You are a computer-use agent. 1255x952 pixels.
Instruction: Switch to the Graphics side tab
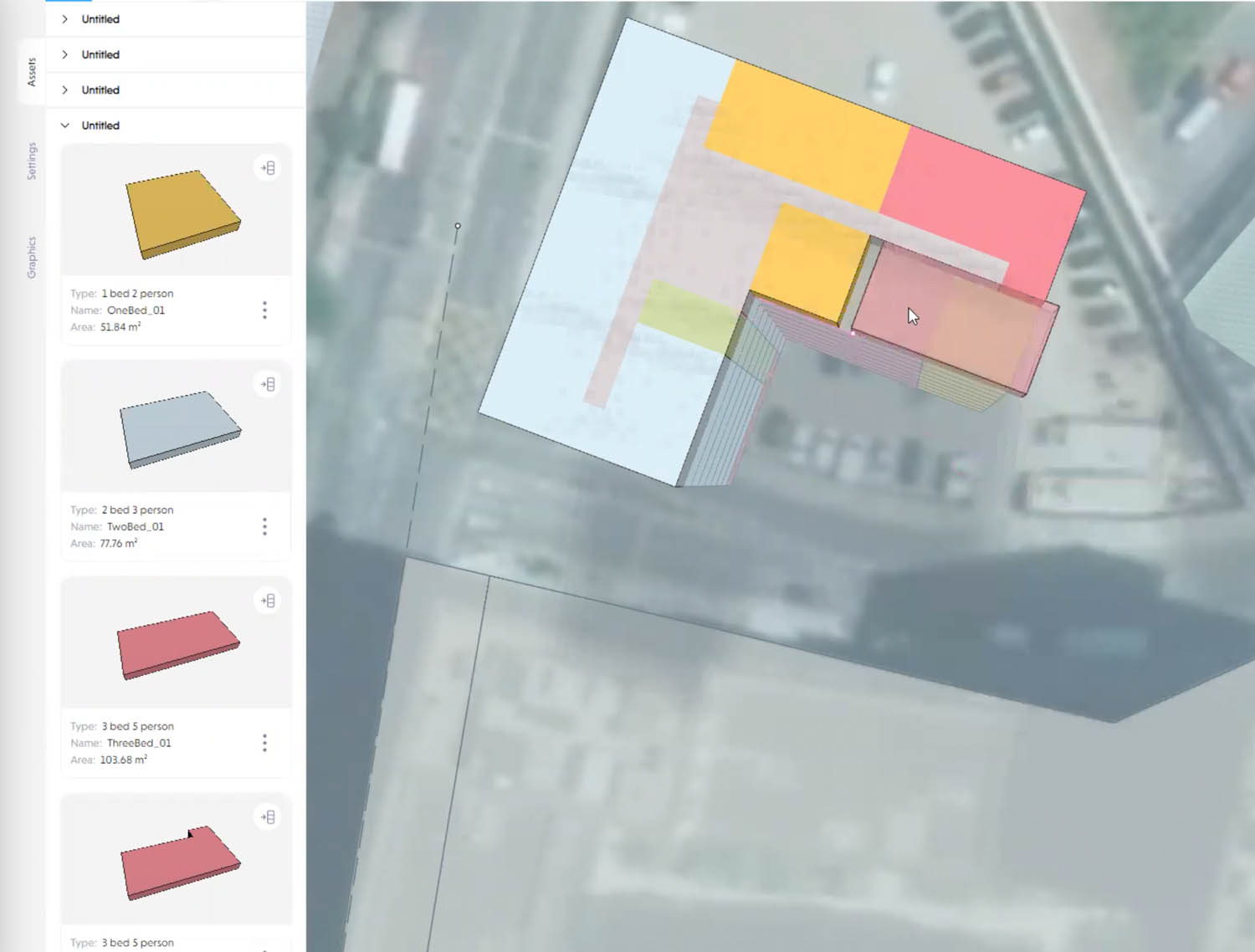click(x=32, y=257)
